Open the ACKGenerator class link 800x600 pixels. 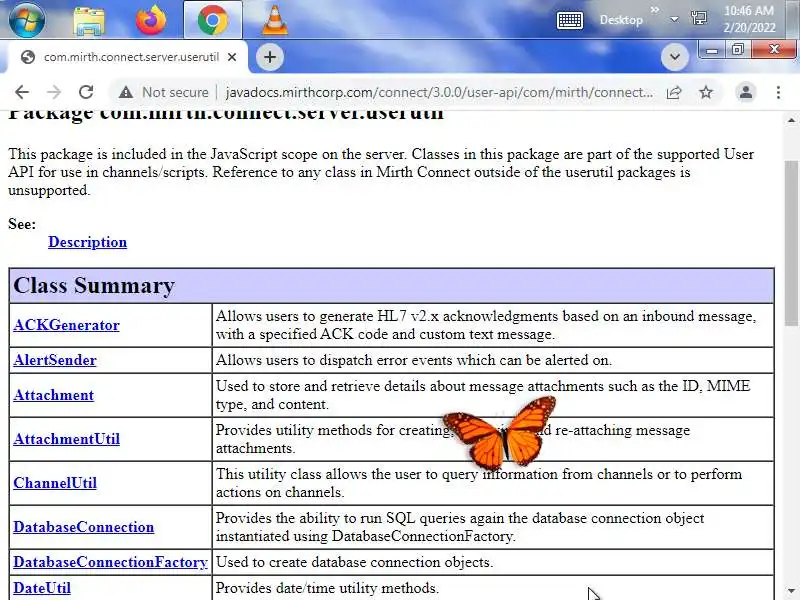point(66,325)
